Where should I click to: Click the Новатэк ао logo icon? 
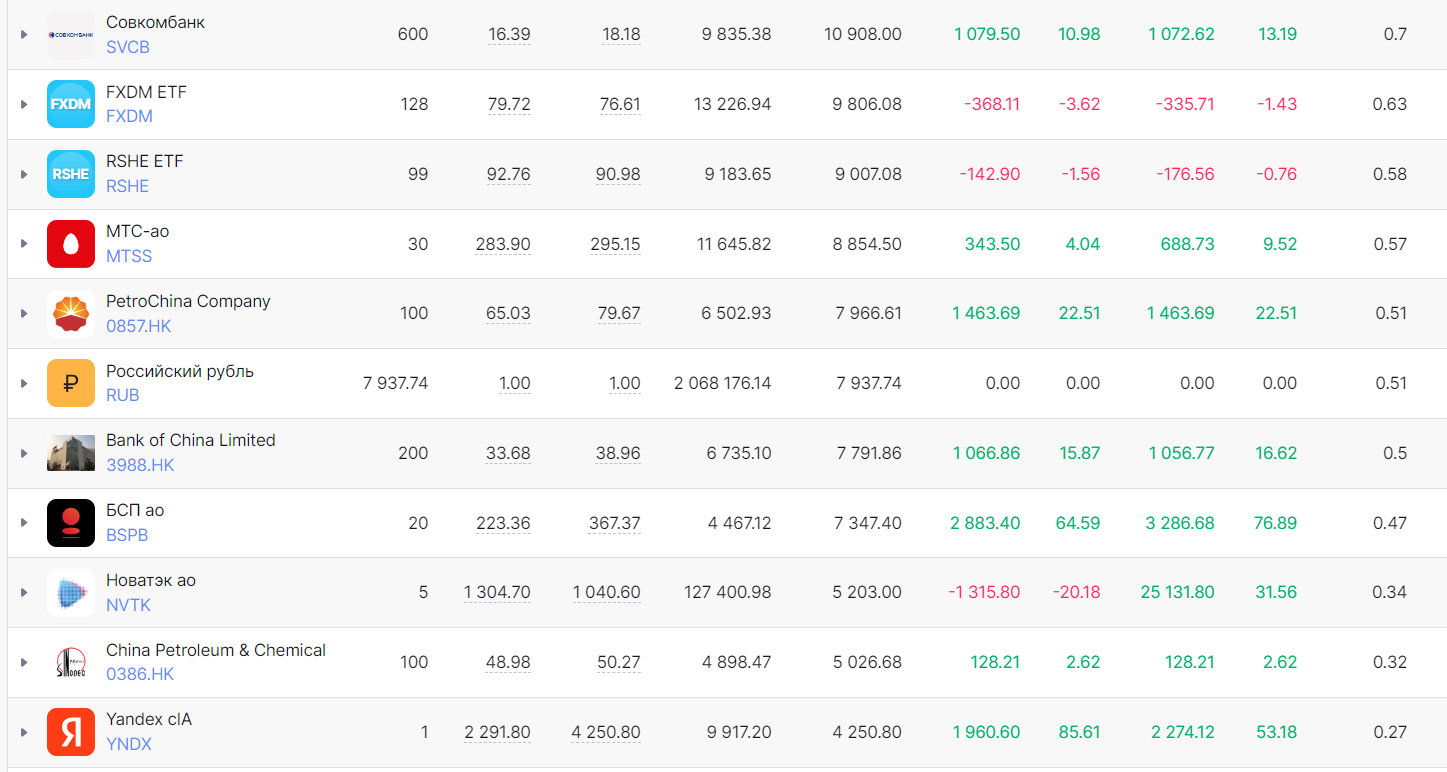[x=71, y=593]
